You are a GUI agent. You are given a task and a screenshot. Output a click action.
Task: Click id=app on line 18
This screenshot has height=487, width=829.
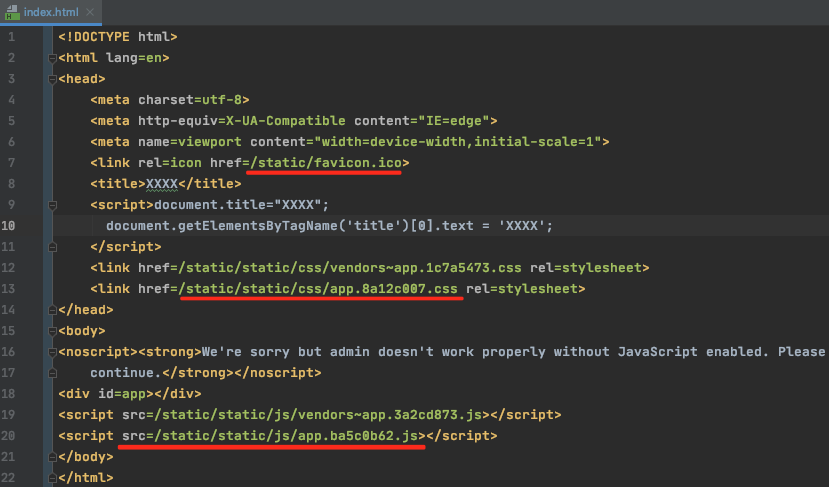(122, 394)
